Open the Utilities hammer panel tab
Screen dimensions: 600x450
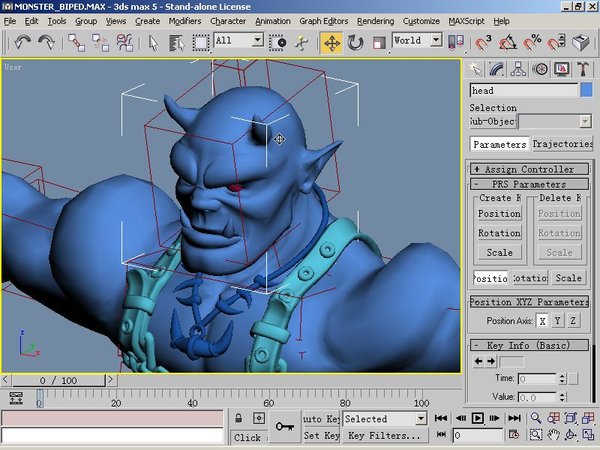[583, 69]
